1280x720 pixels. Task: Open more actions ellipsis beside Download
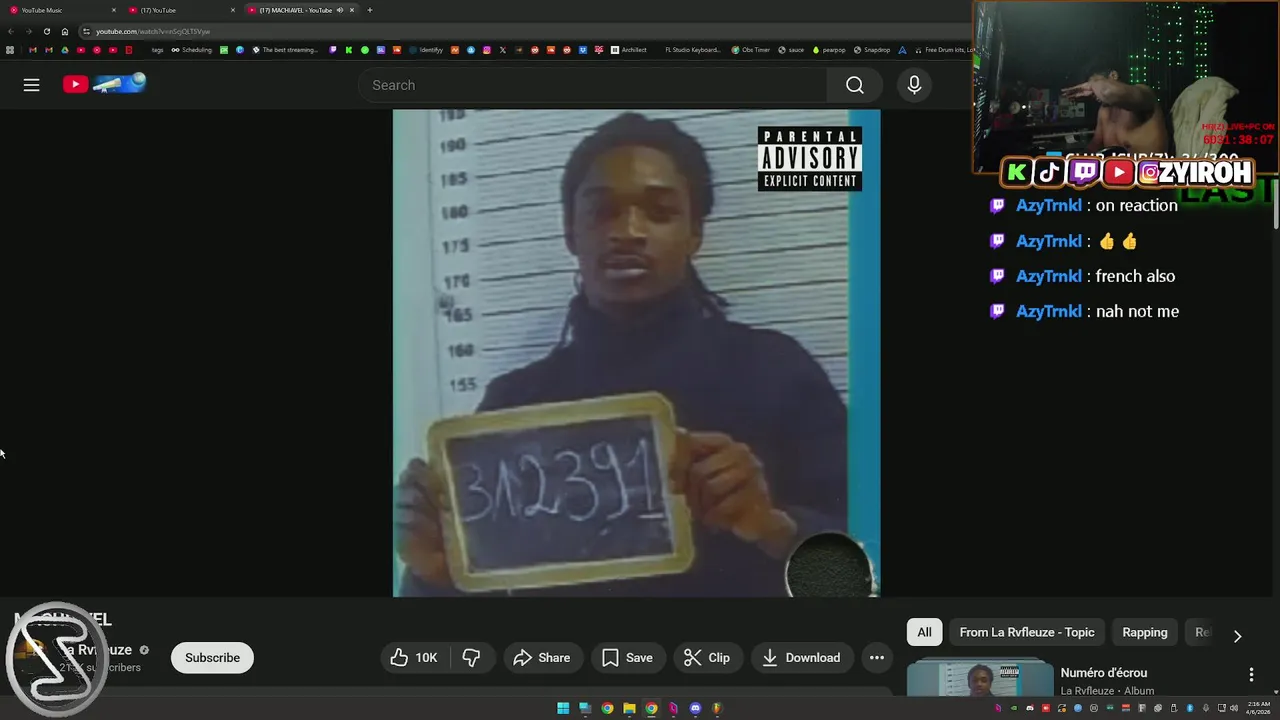coord(876,657)
